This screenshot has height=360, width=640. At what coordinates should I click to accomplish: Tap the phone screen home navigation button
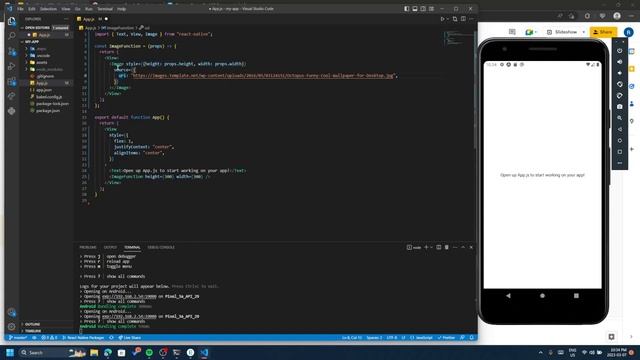(542, 296)
